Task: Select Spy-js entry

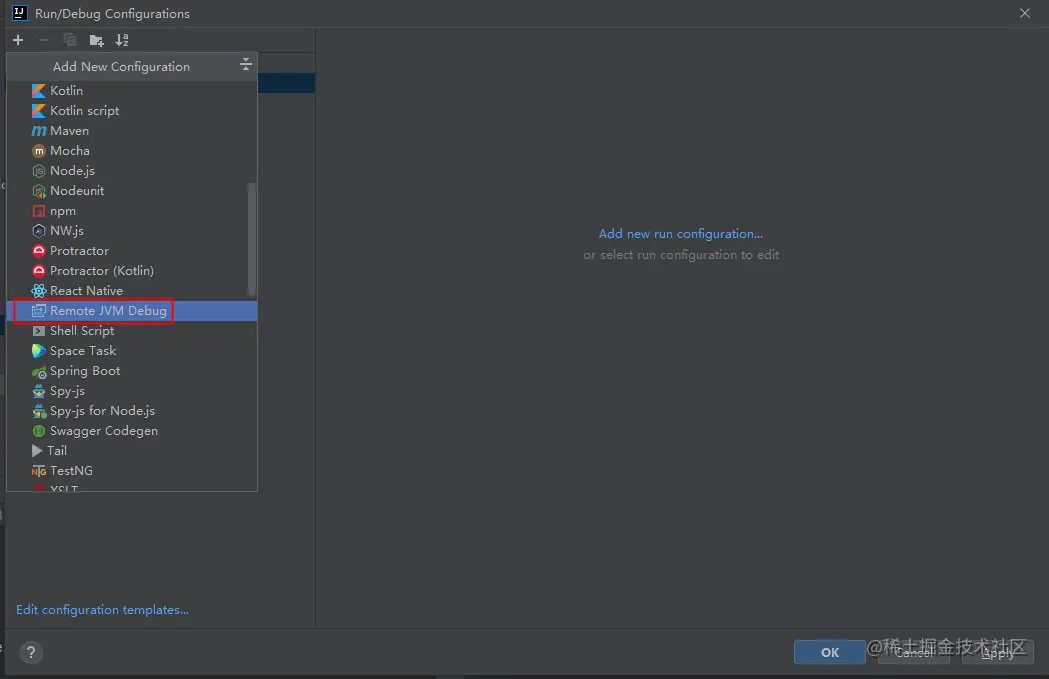Action: point(132,391)
